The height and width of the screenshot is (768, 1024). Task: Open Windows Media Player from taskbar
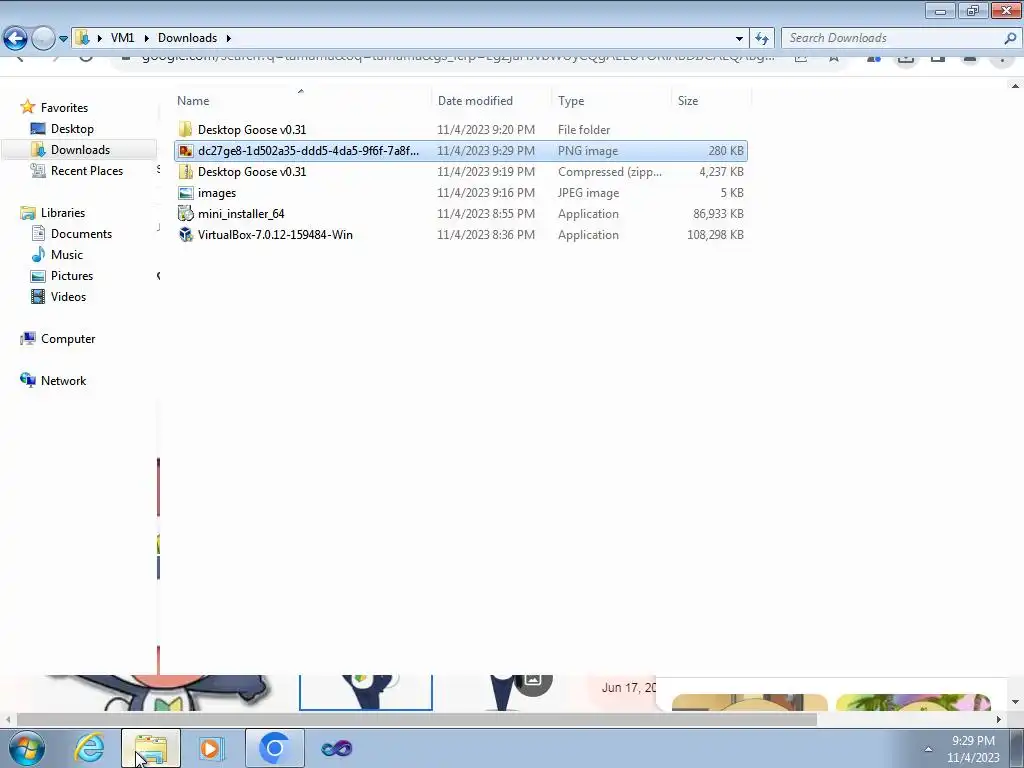coord(212,748)
